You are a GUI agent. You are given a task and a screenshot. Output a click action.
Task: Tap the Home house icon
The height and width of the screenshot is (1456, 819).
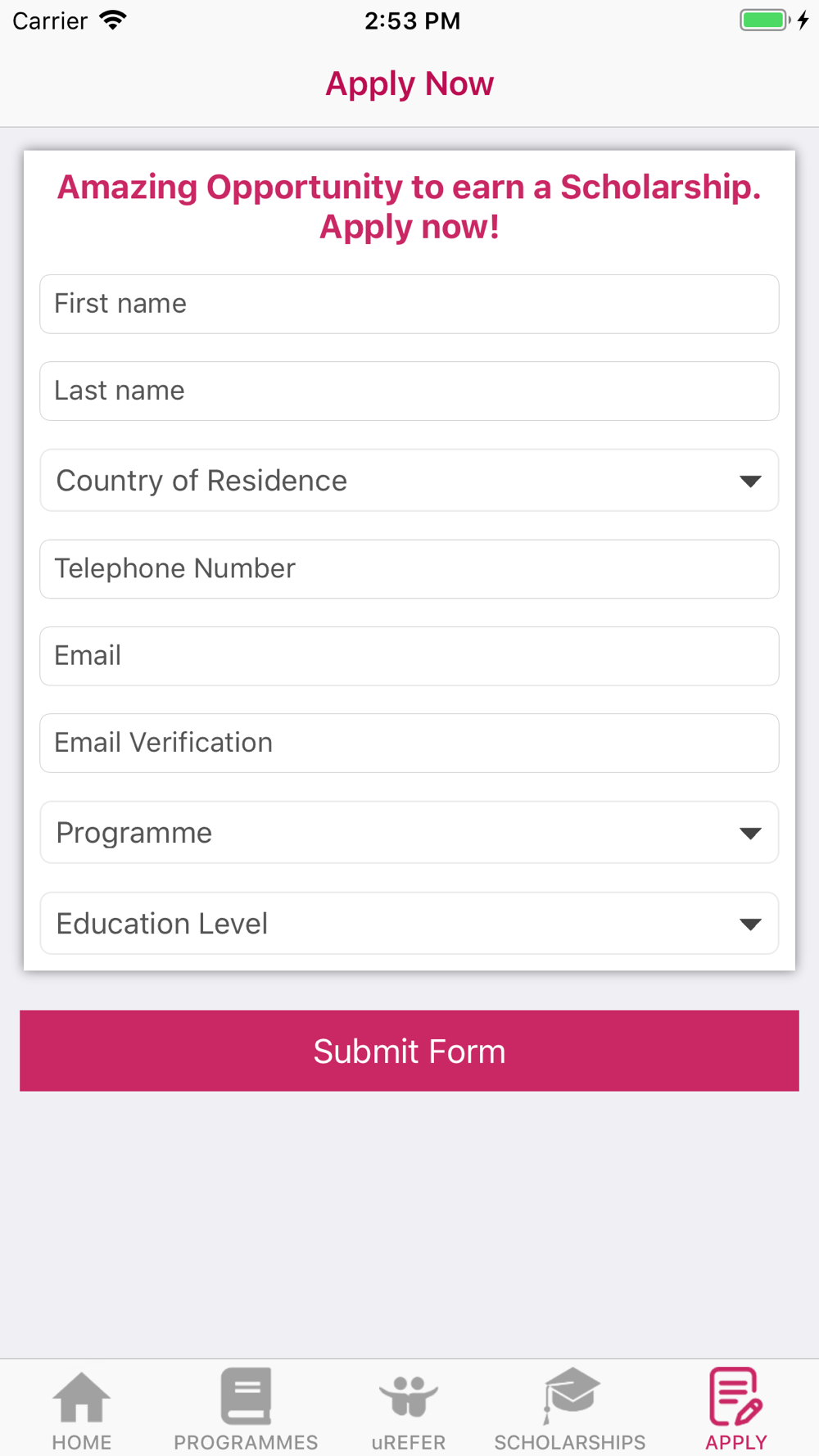pos(81,1397)
